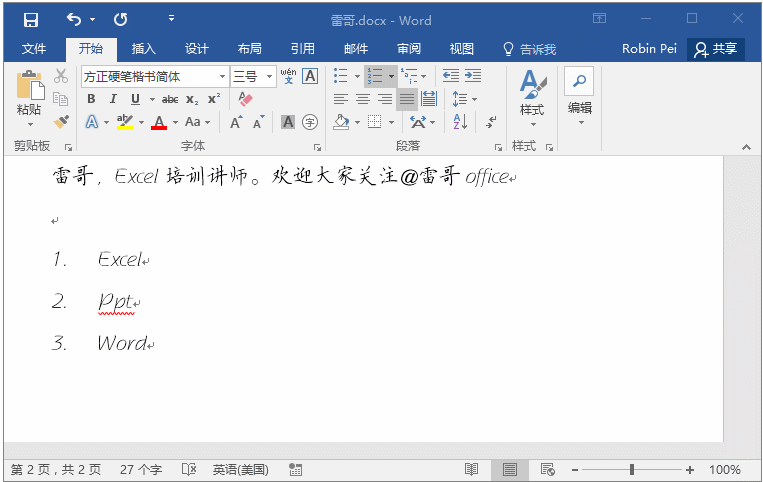Toggle superscript formatting

click(214, 99)
